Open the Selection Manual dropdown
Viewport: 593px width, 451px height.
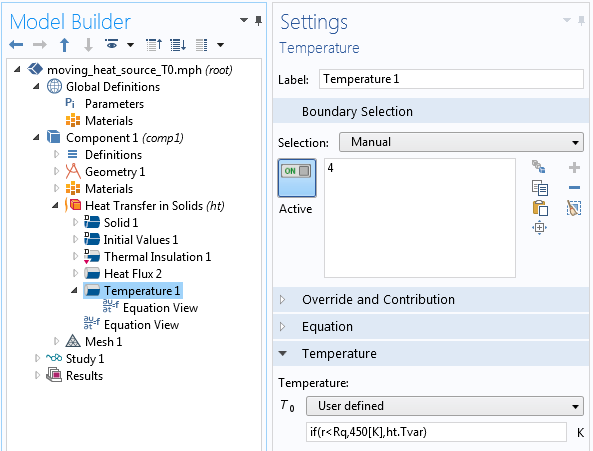[x=461, y=142]
